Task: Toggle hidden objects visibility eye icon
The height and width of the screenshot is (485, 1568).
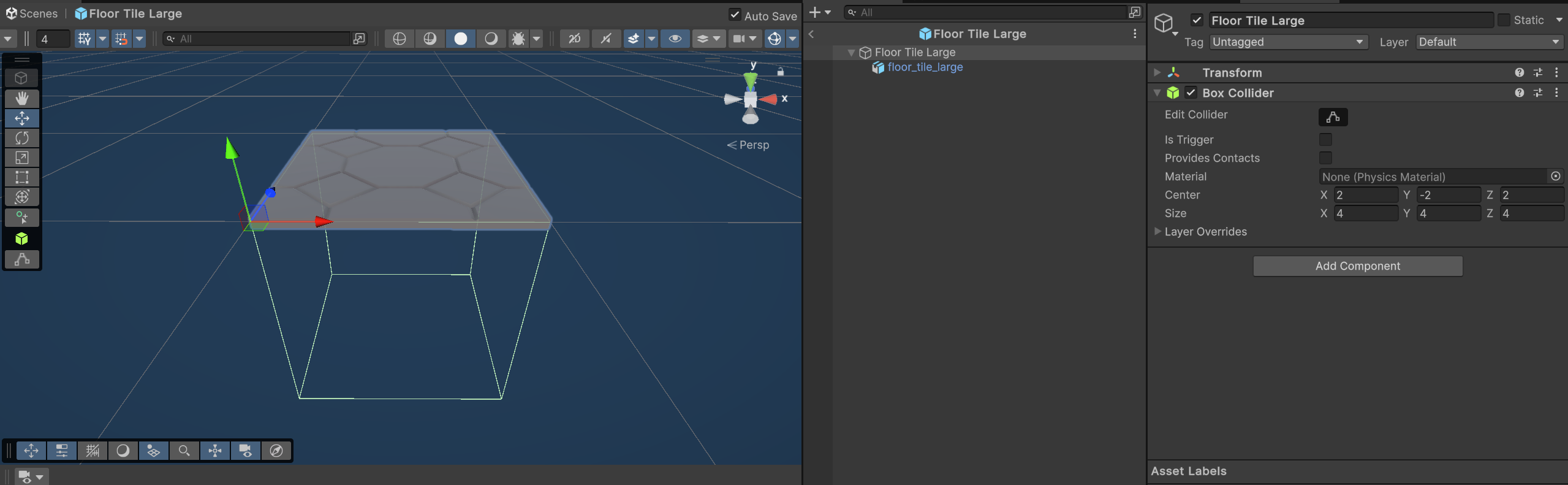Action: coord(675,39)
